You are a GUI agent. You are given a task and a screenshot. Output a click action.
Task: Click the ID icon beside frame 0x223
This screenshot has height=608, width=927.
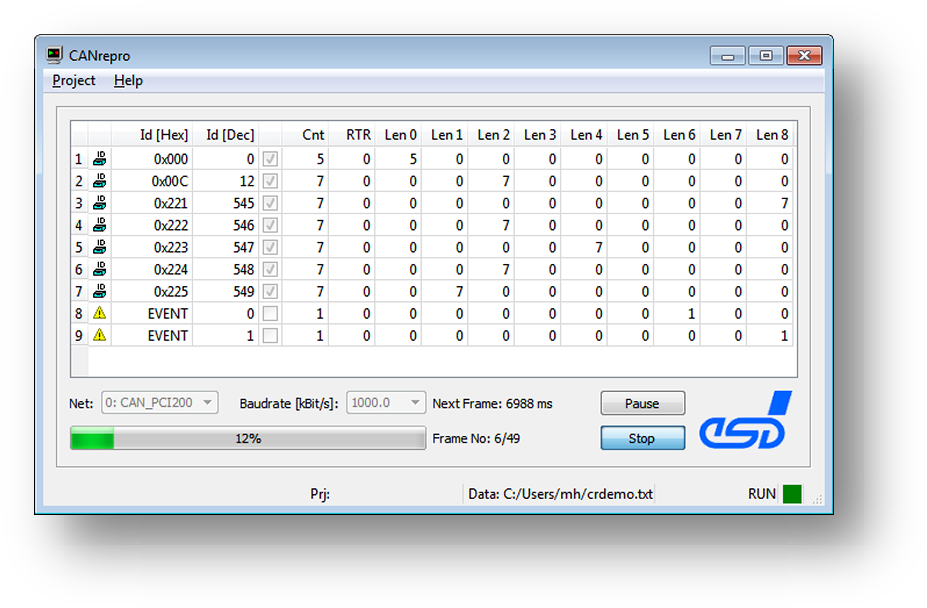coord(98,246)
